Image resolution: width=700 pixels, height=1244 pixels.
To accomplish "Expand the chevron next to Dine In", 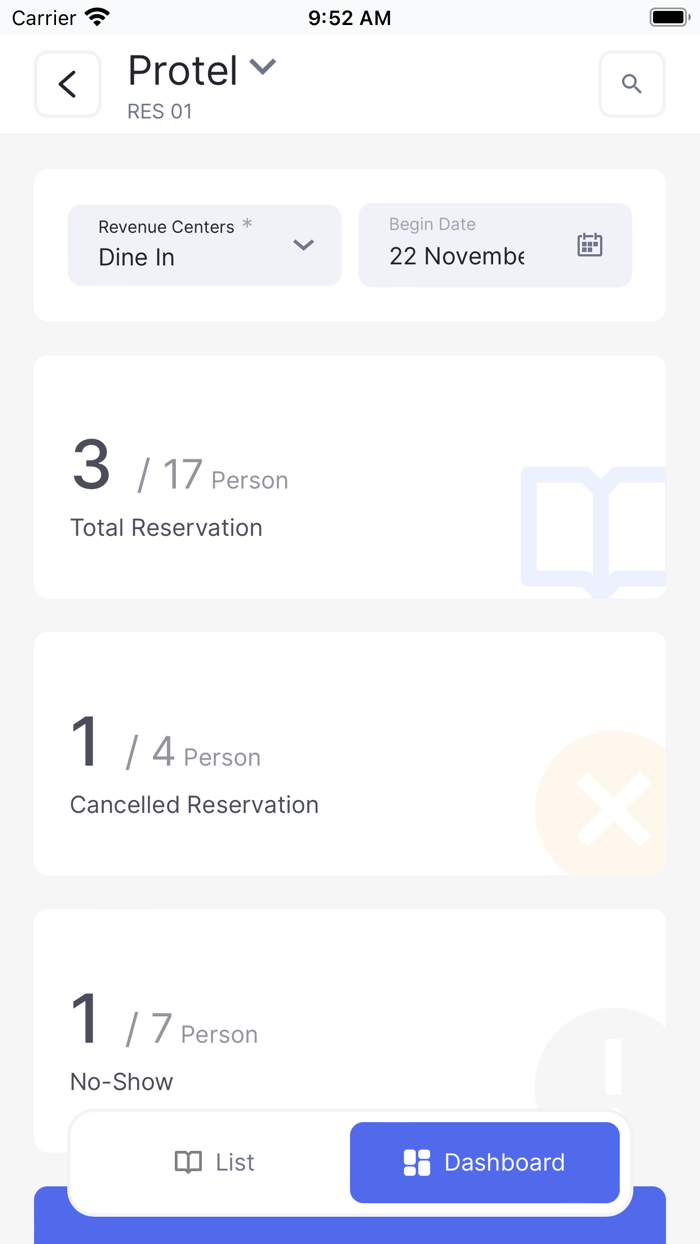I will pyautogui.click(x=303, y=245).
